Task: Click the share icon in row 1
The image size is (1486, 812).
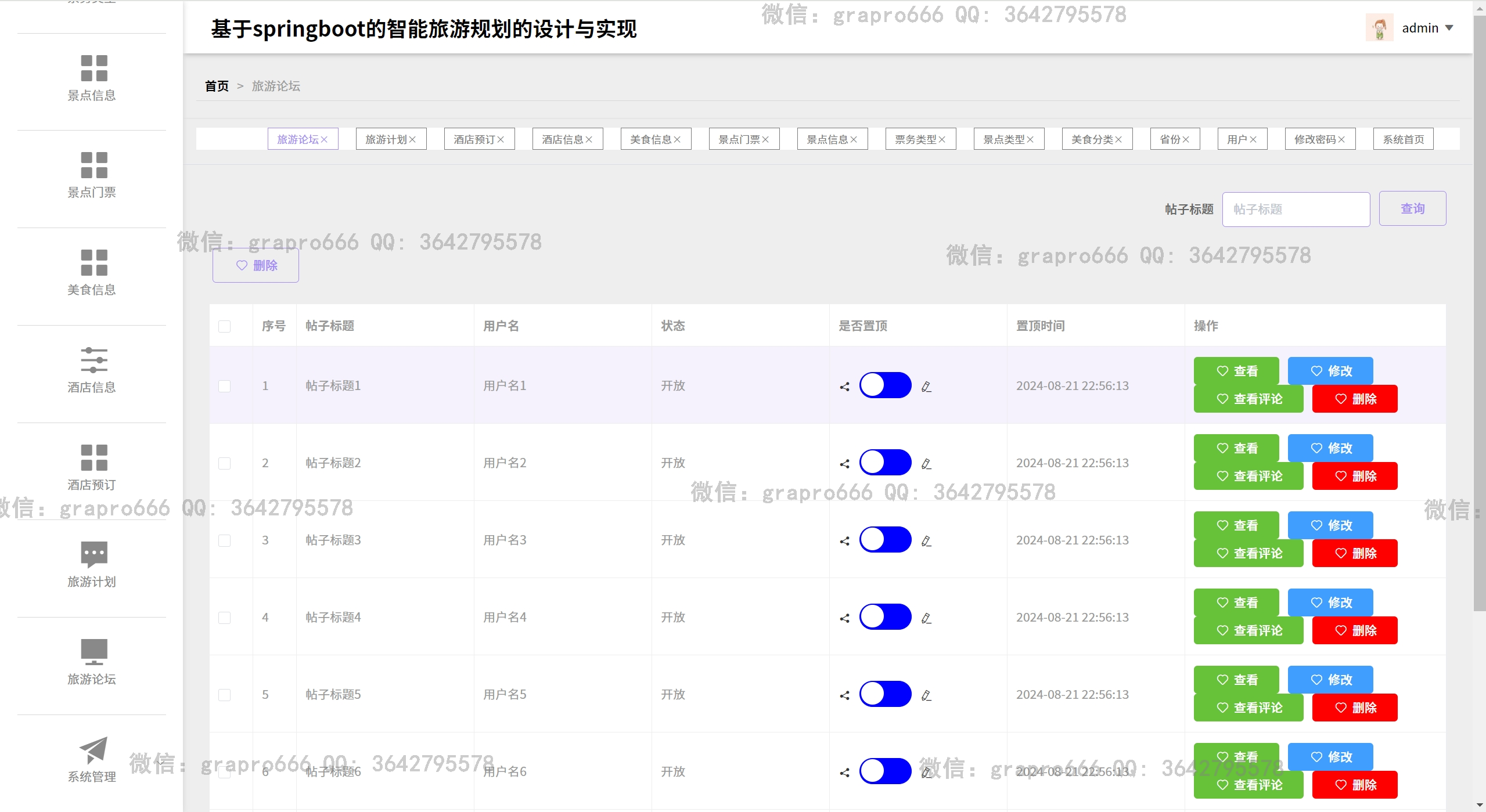Action: pyautogui.click(x=844, y=387)
